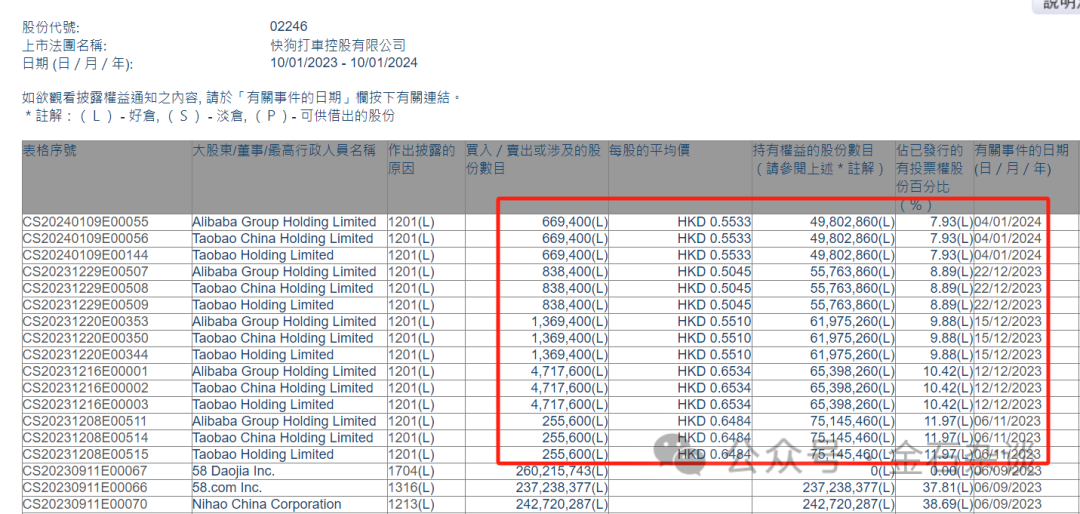Select 1,369,400(L) in row CS20231220E00353
The image size is (1080, 514).
[568, 322]
